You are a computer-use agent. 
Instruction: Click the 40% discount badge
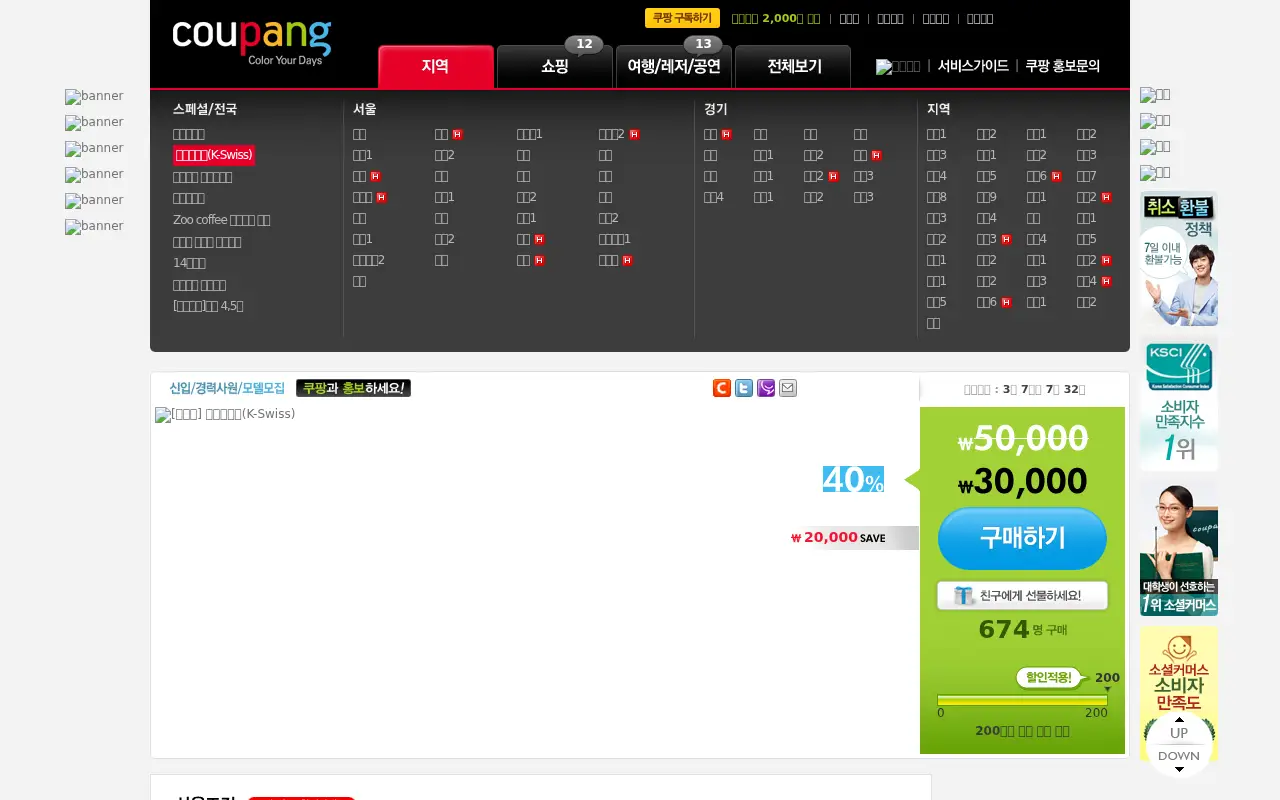(x=853, y=480)
